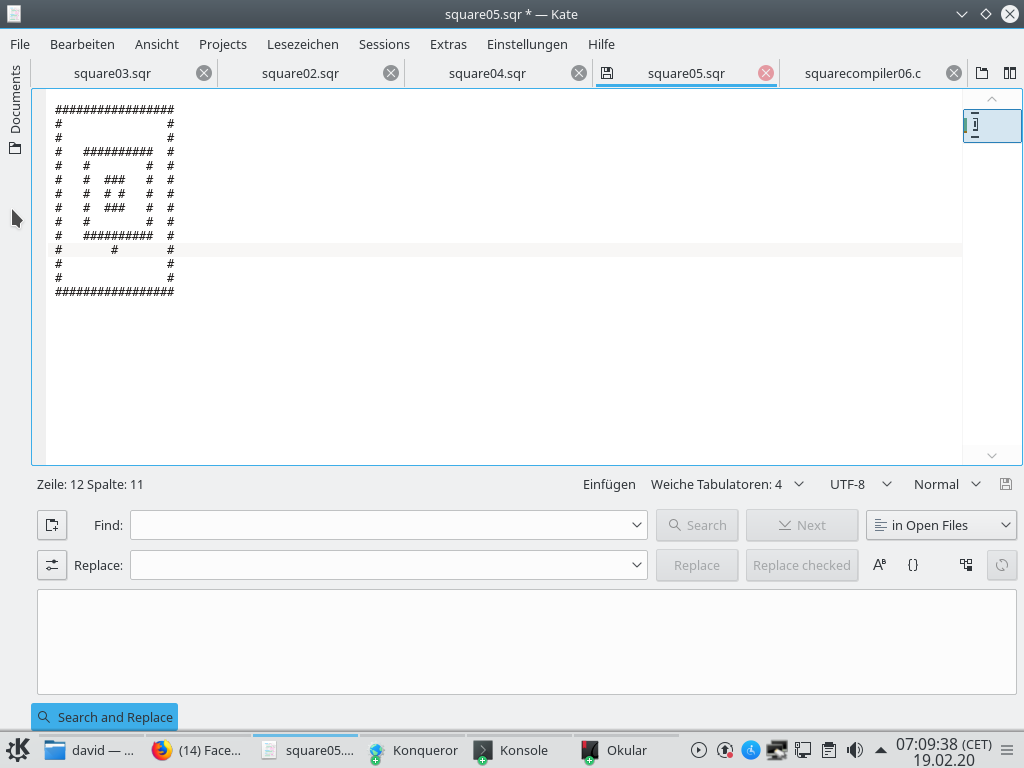Open the Weiche Tabulatoren: 4 dropdown
Screen dimensions: 1024x768
coord(727,484)
